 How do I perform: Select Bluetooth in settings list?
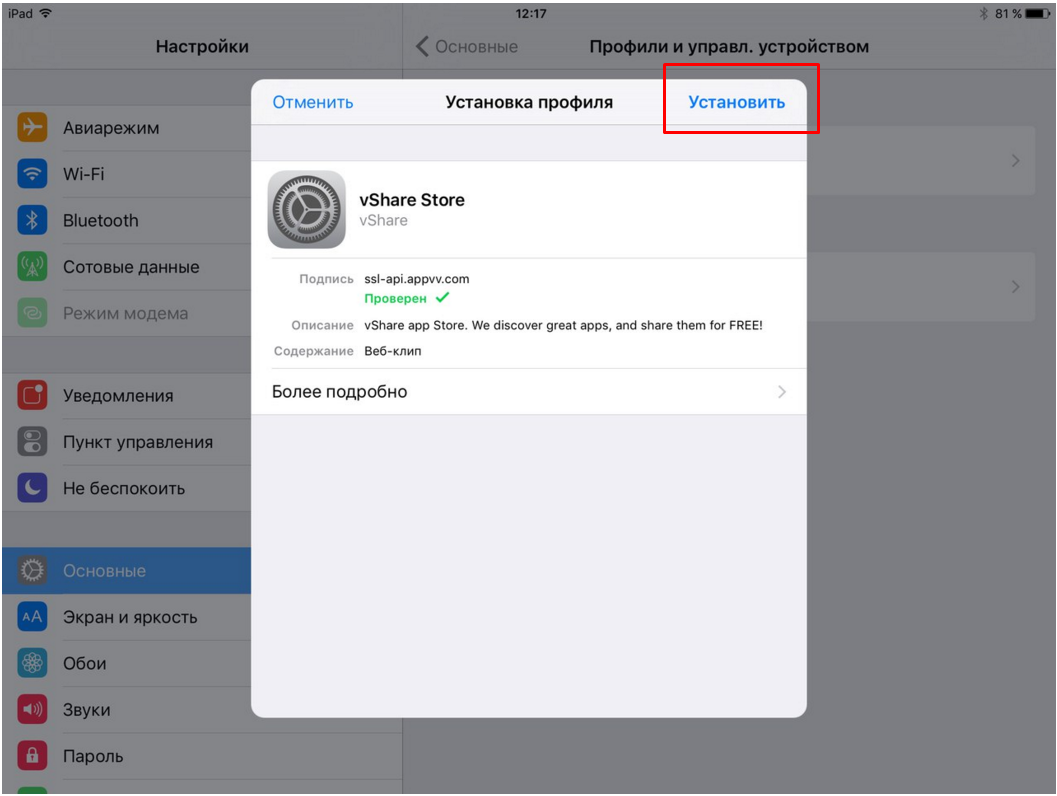click(x=127, y=220)
